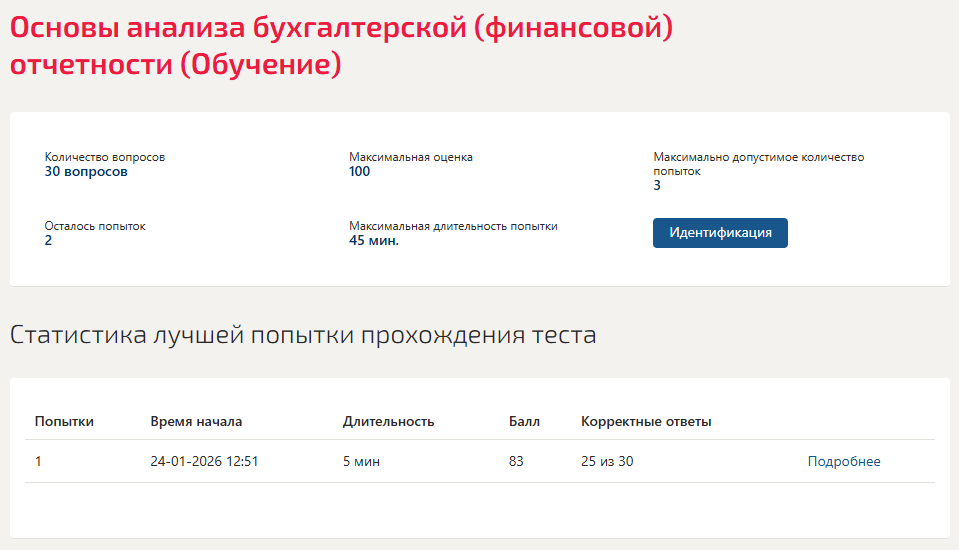
Task: Click the 25 из 30 correct answers cell
Action: pyautogui.click(x=607, y=461)
